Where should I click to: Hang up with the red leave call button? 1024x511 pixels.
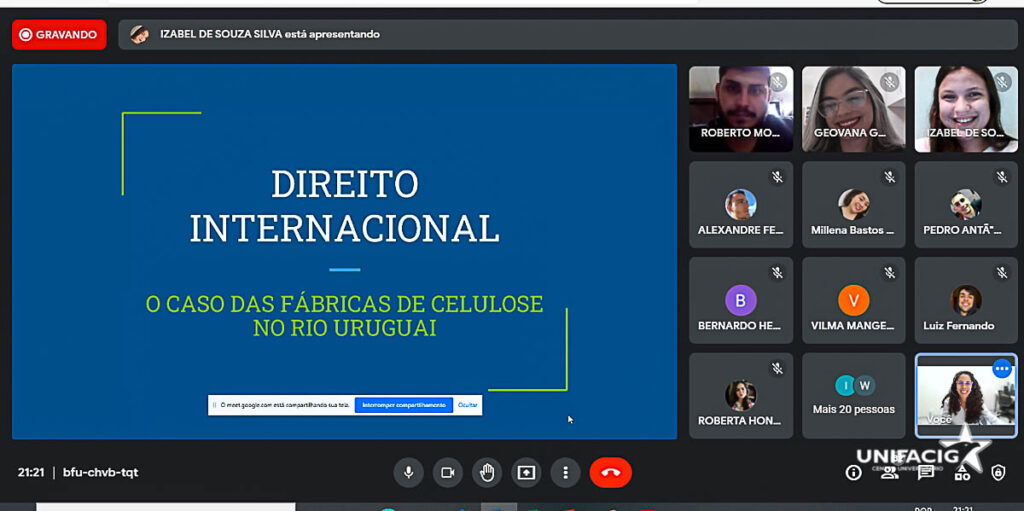click(x=610, y=472)
